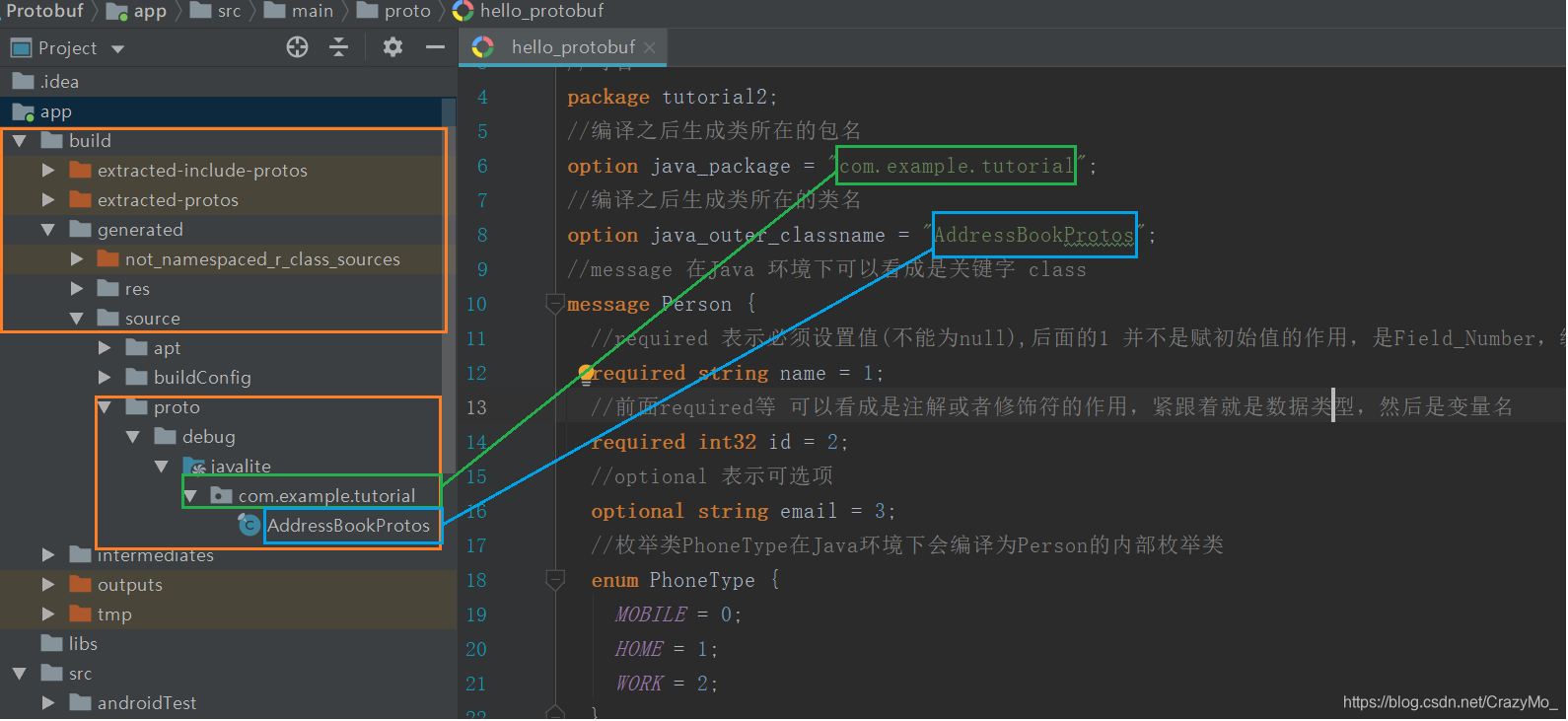Click the MOBILE enum value
The width and height of the screenshot is (1568, 721).
click(x=651, y=614)
